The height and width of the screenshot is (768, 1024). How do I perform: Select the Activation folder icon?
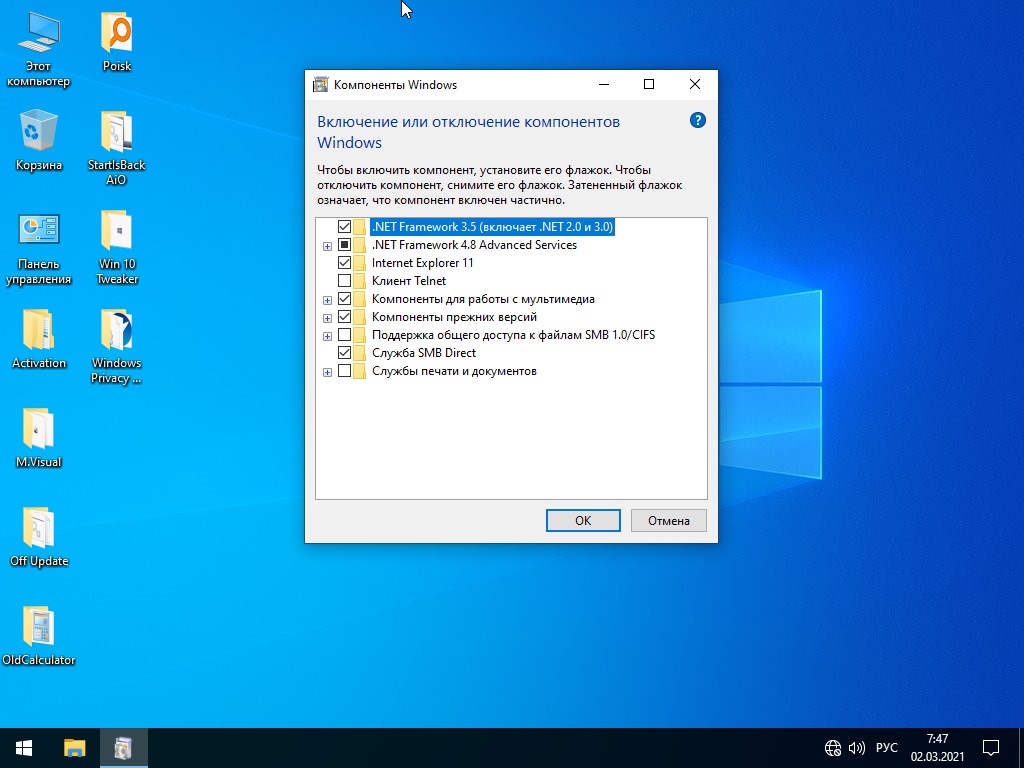39,339
